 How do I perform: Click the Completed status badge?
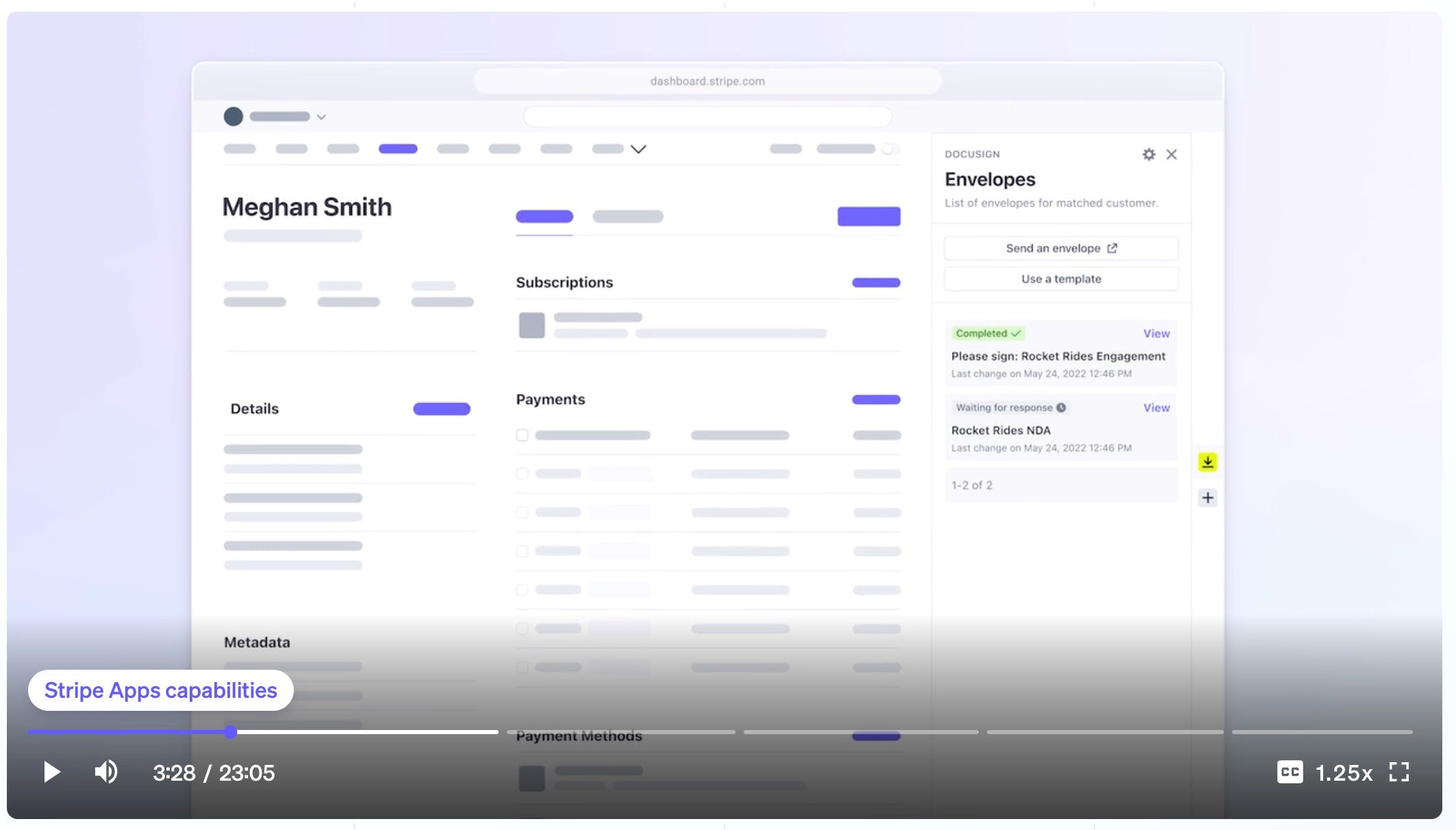[x=988, y=334]
